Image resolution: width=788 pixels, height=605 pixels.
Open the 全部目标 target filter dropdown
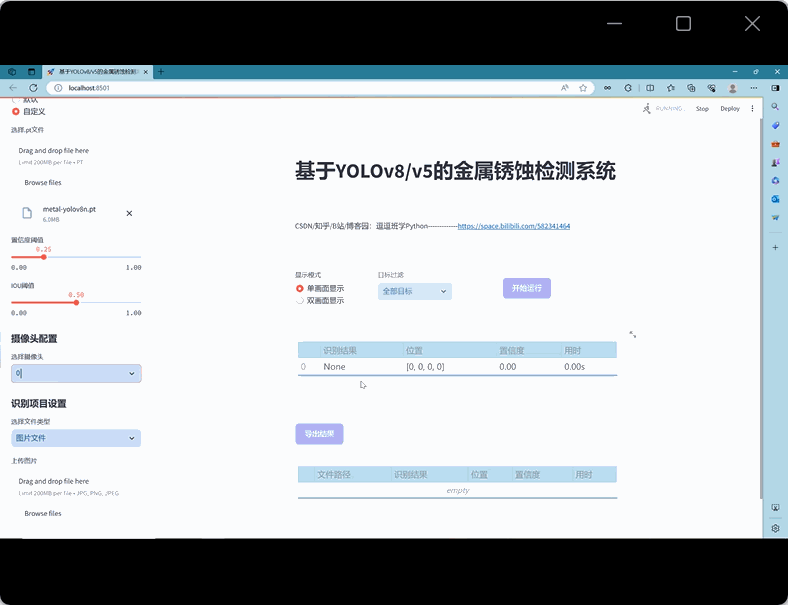click(x=415, y=291)
